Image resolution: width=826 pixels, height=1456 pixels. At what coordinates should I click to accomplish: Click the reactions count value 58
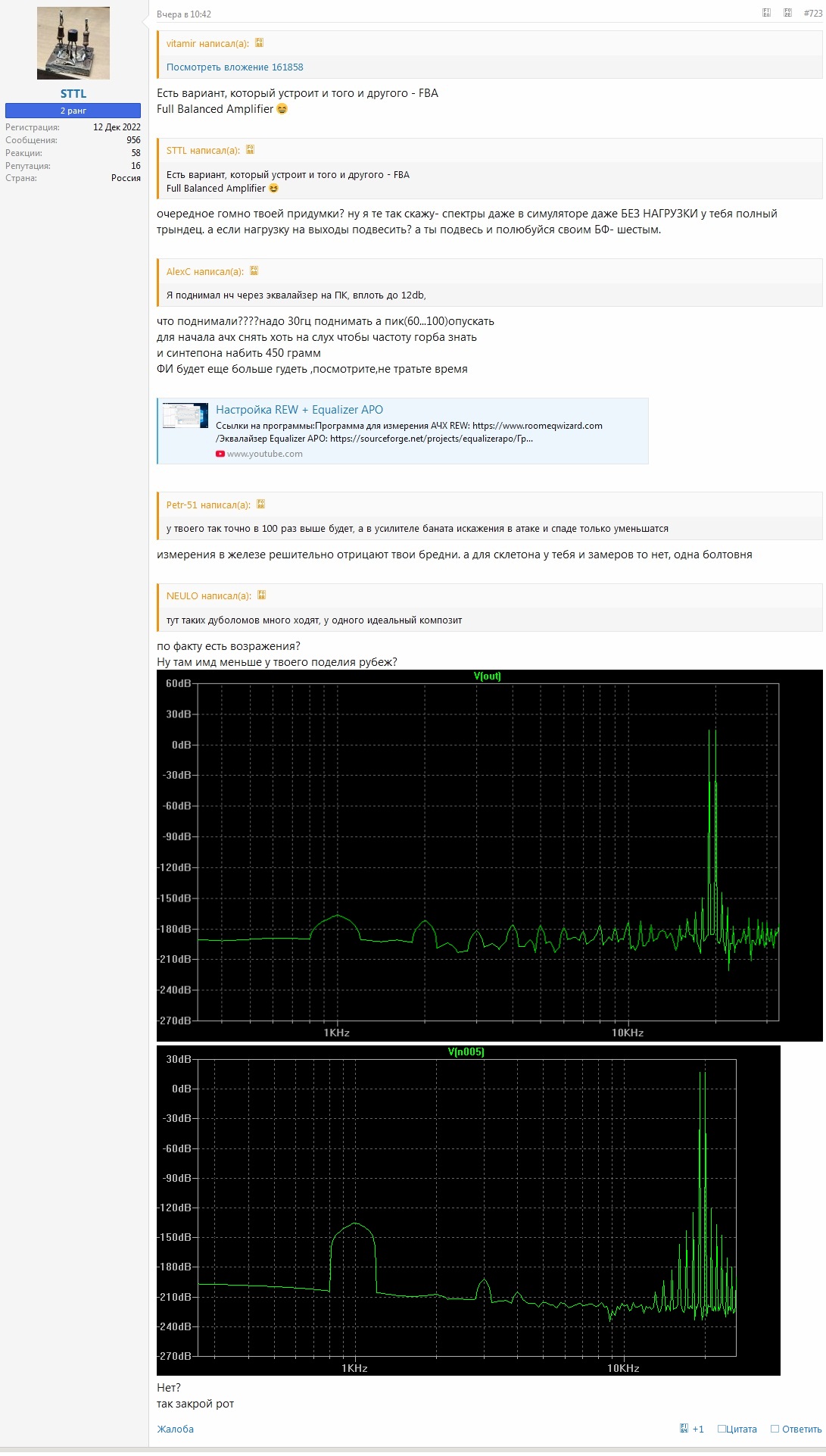(136, 153)
